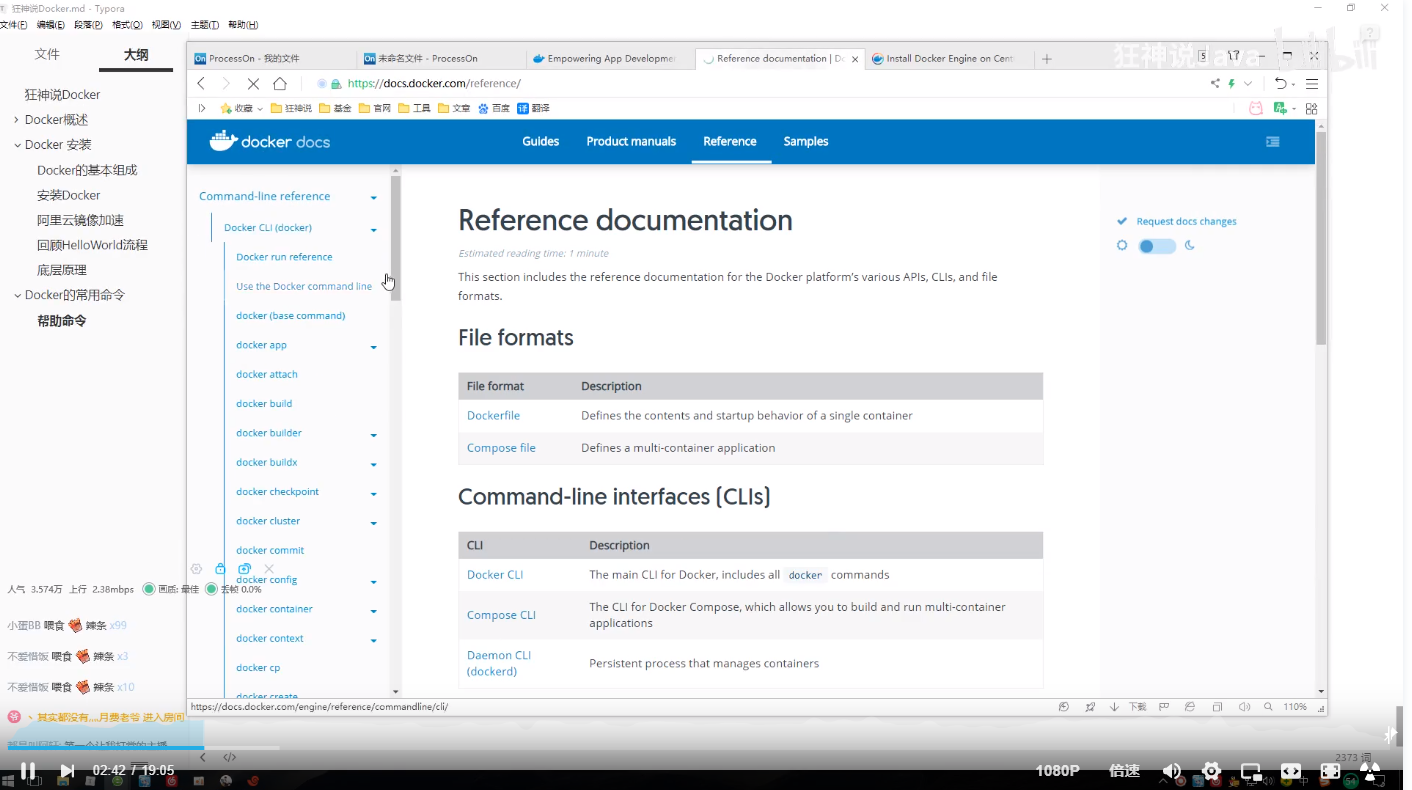Open the Docker CLI table link
This screenshot has width=1412, height=790.
click(495, 575)
